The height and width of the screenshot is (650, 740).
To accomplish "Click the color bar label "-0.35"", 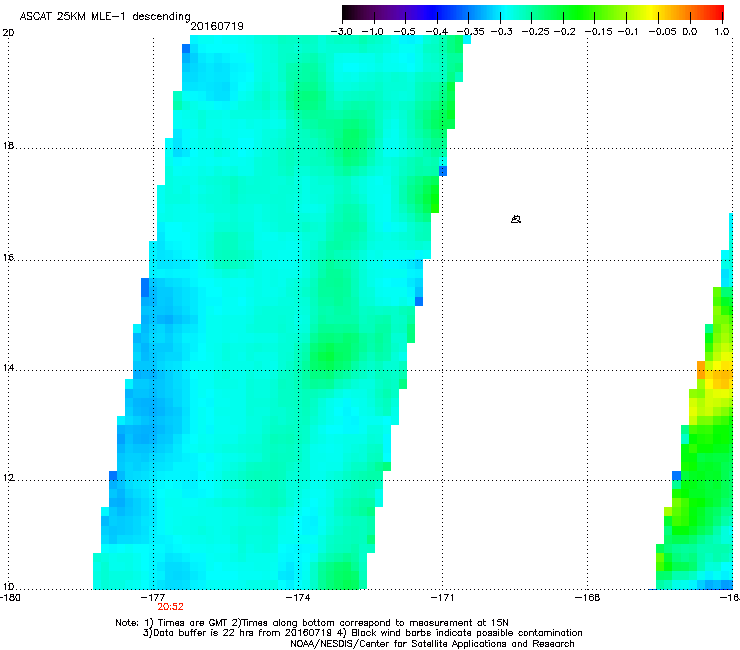I will click(x=470, y=32).
